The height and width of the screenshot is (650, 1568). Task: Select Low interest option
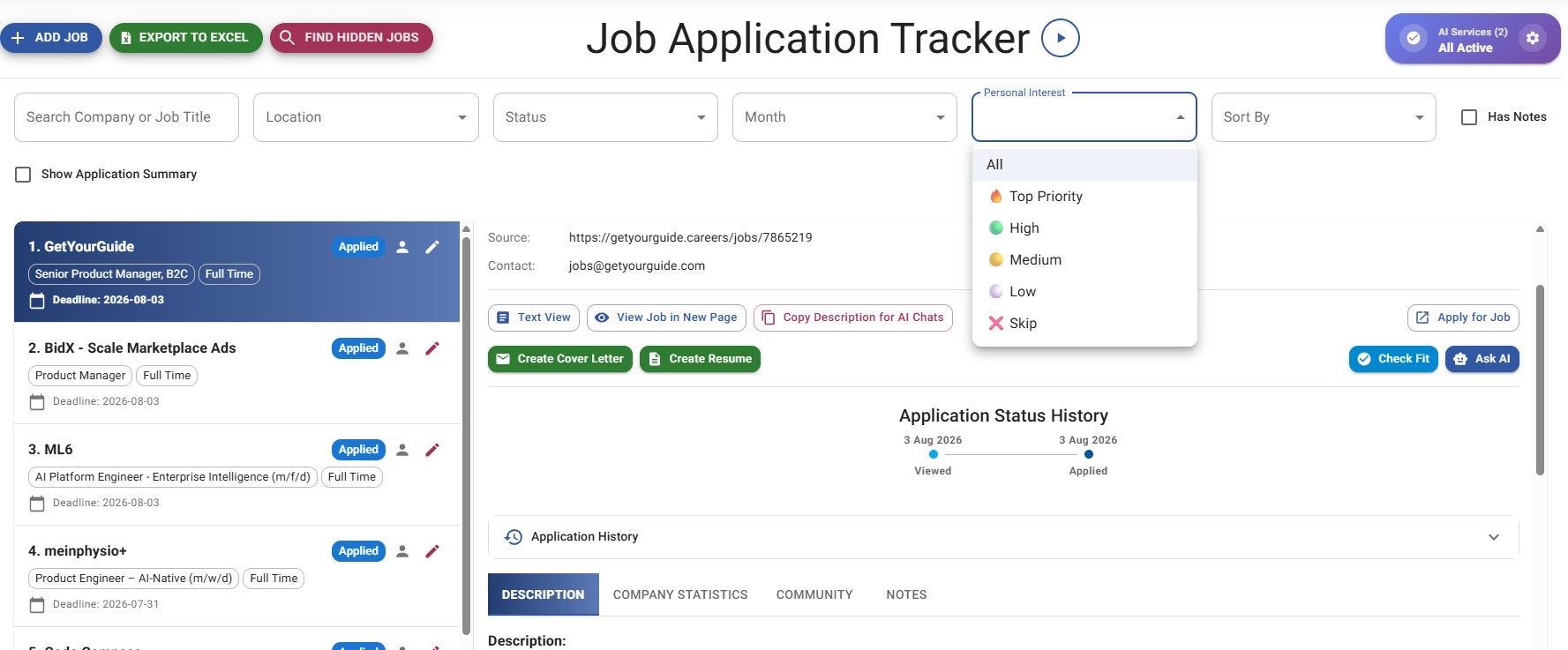coord(1084,291)
